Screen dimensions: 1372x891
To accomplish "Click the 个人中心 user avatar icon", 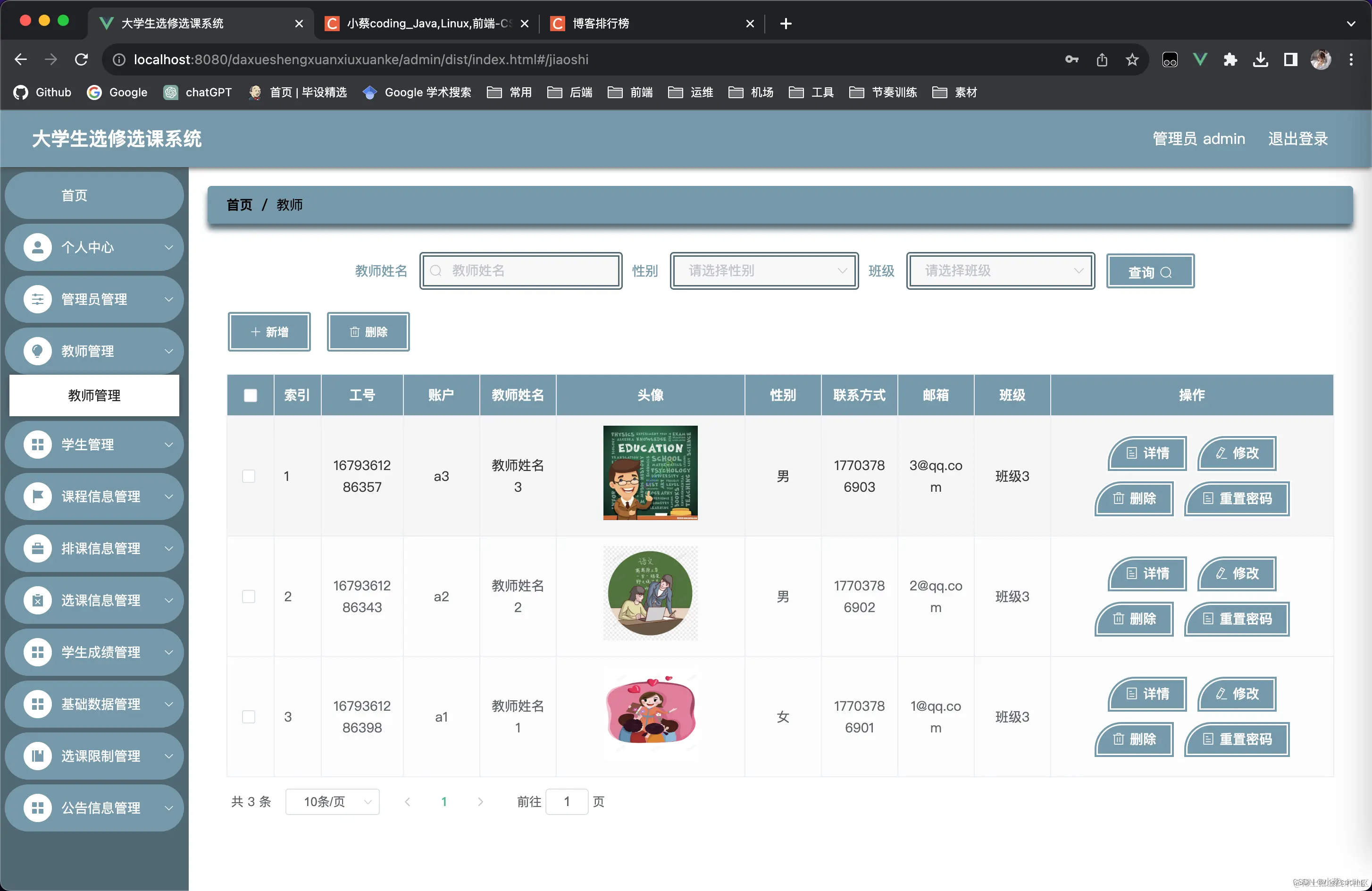I will (37, 247).
